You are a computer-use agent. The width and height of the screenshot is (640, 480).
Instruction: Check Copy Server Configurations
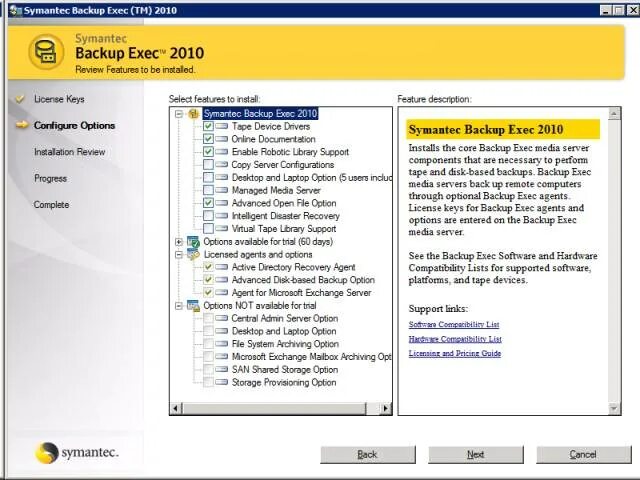(x=208, y=164)
